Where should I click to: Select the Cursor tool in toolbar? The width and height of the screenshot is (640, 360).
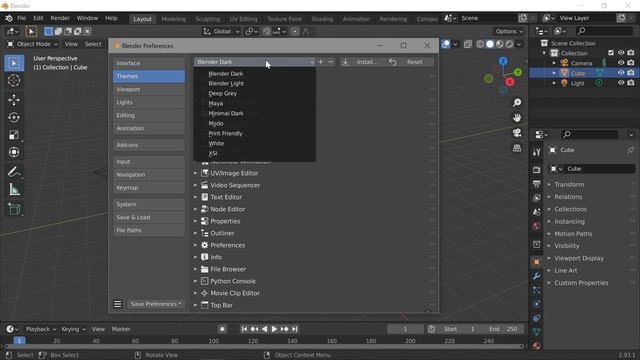pos(14,80)
